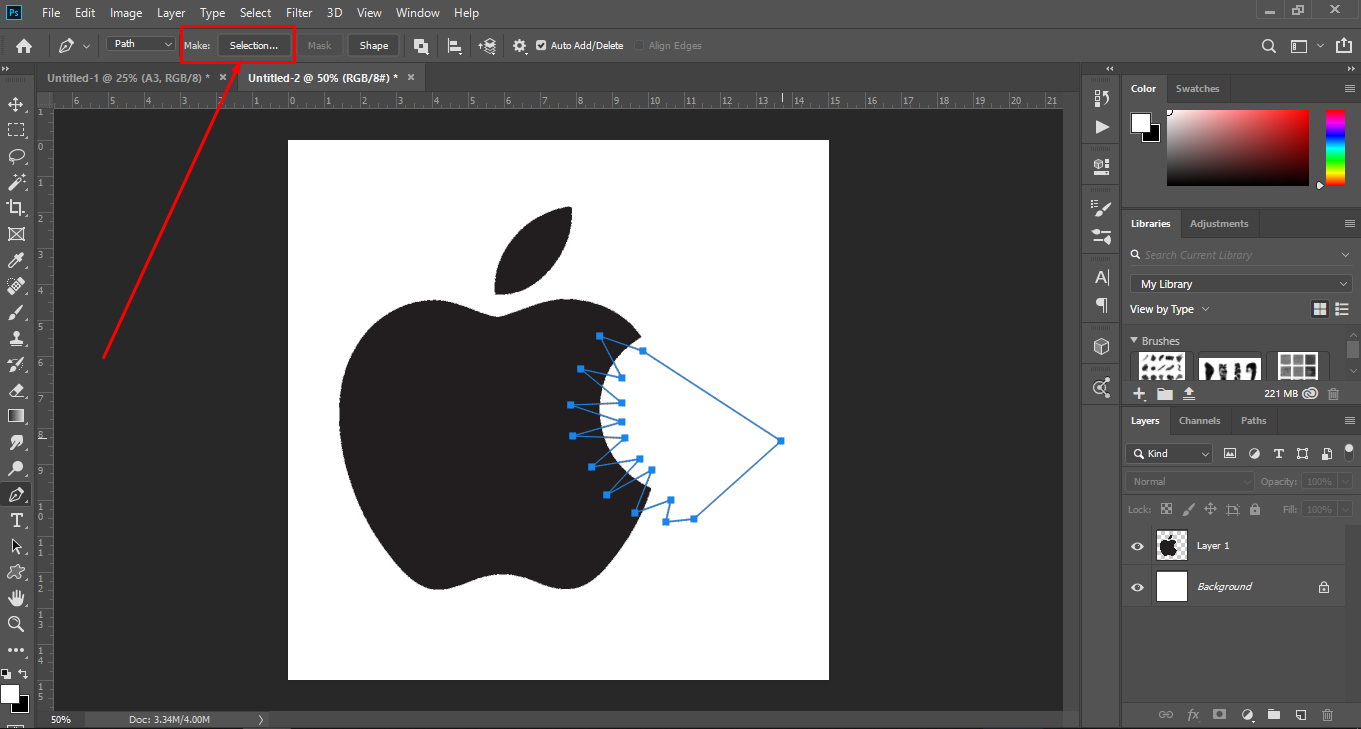Toggle pixel layer filter in Layers panel
Image resolution: width=1361 pixels, height=729 pixels.
[x=1230, y=453]
